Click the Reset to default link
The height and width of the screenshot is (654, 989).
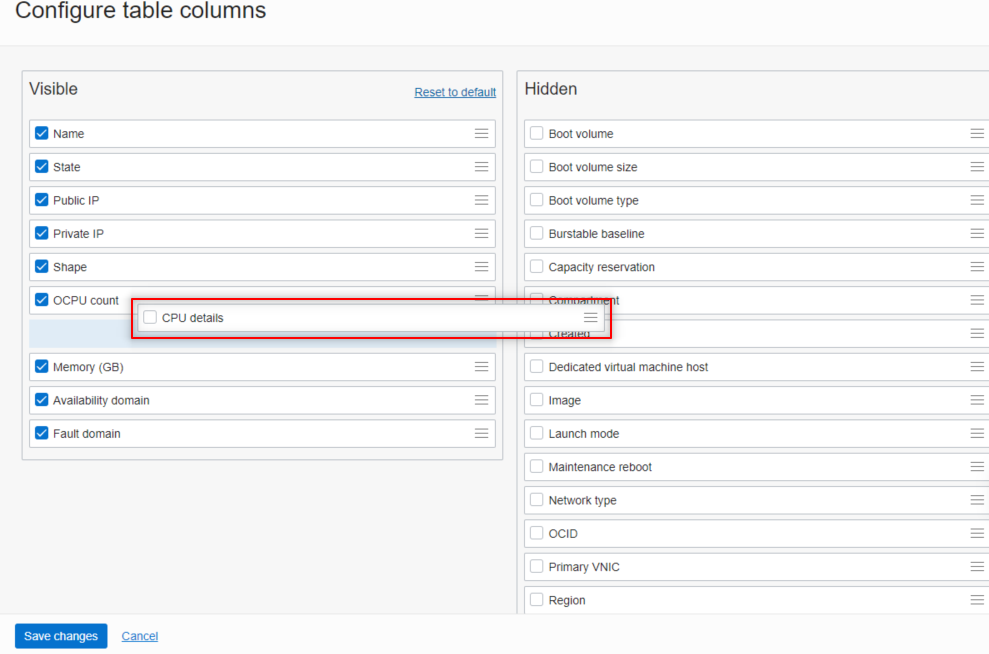[455, 92]
